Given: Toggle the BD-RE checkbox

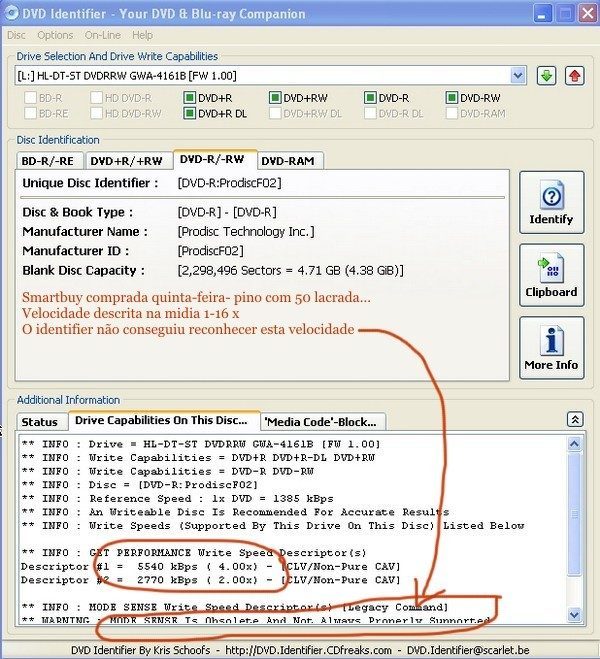Looking at the screenshot, I should [30, 113].
